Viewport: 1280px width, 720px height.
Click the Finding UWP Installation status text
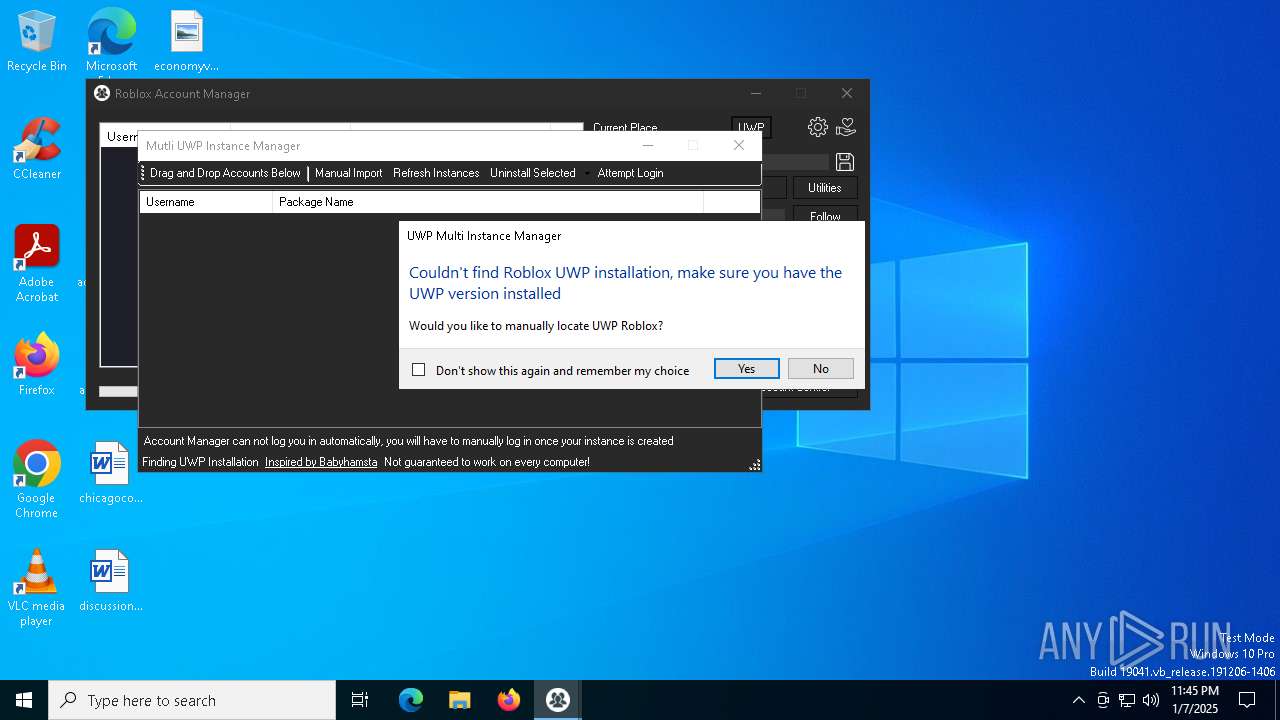click(x=200, y=462)
